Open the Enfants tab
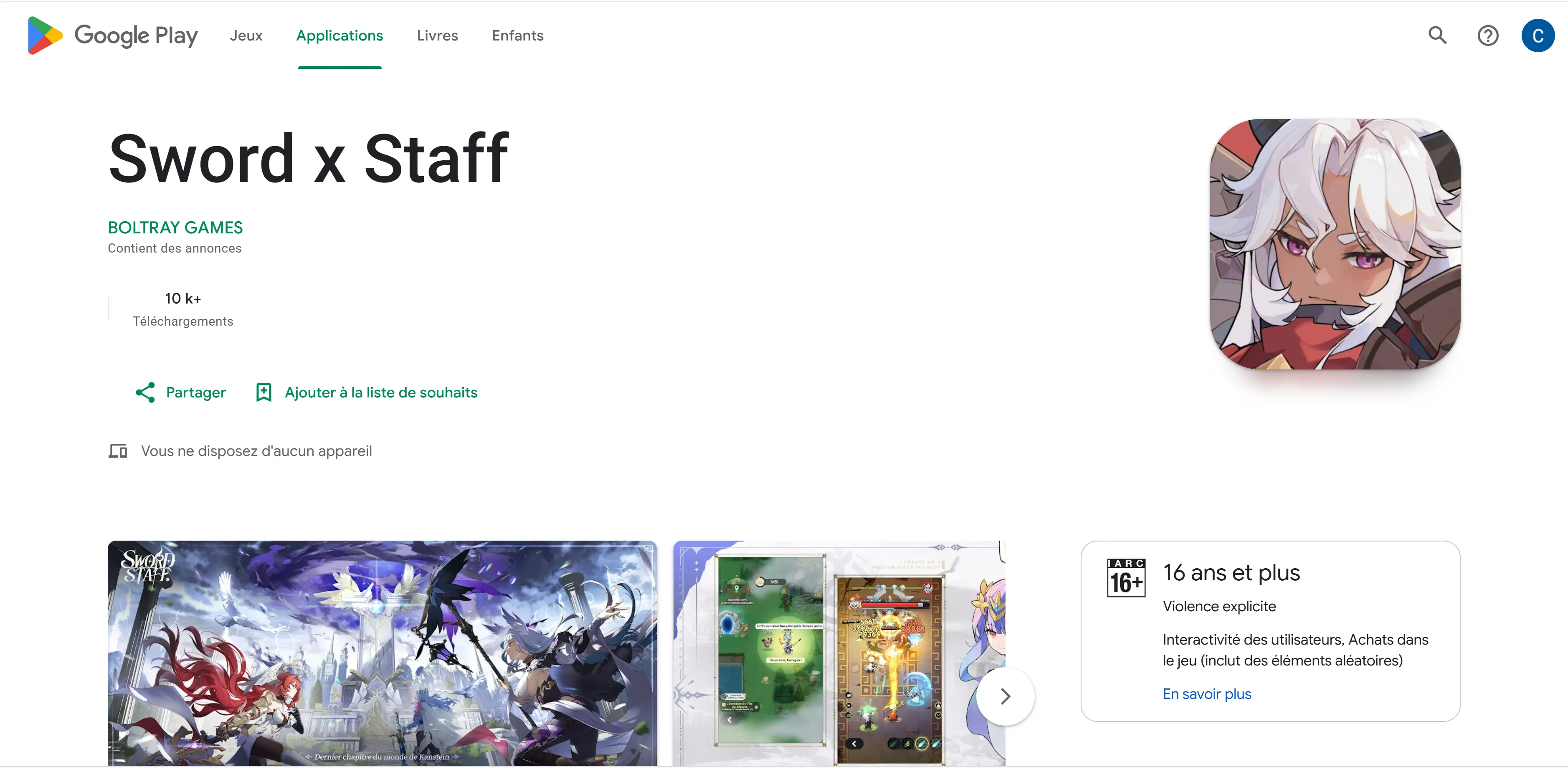1568x769 pixels. click(517, 35)
